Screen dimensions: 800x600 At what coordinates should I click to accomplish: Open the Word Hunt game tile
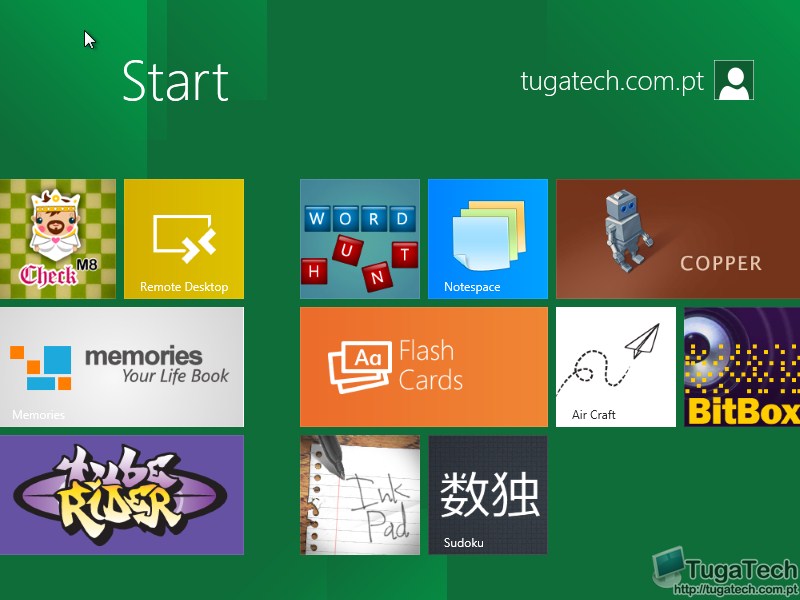point(360,239)
